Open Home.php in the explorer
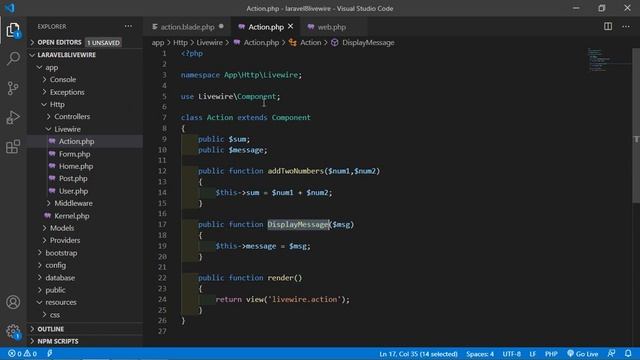Image resolution: width=640 pixels, height=360 pixels. coord(76,166)
